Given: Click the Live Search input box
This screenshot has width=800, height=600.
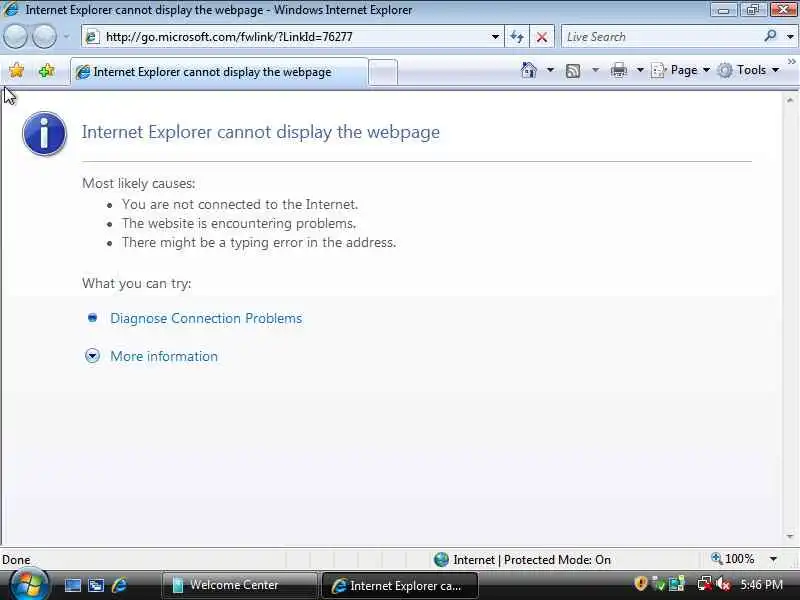Looking at the screenshot, I should tap(661, 37).
